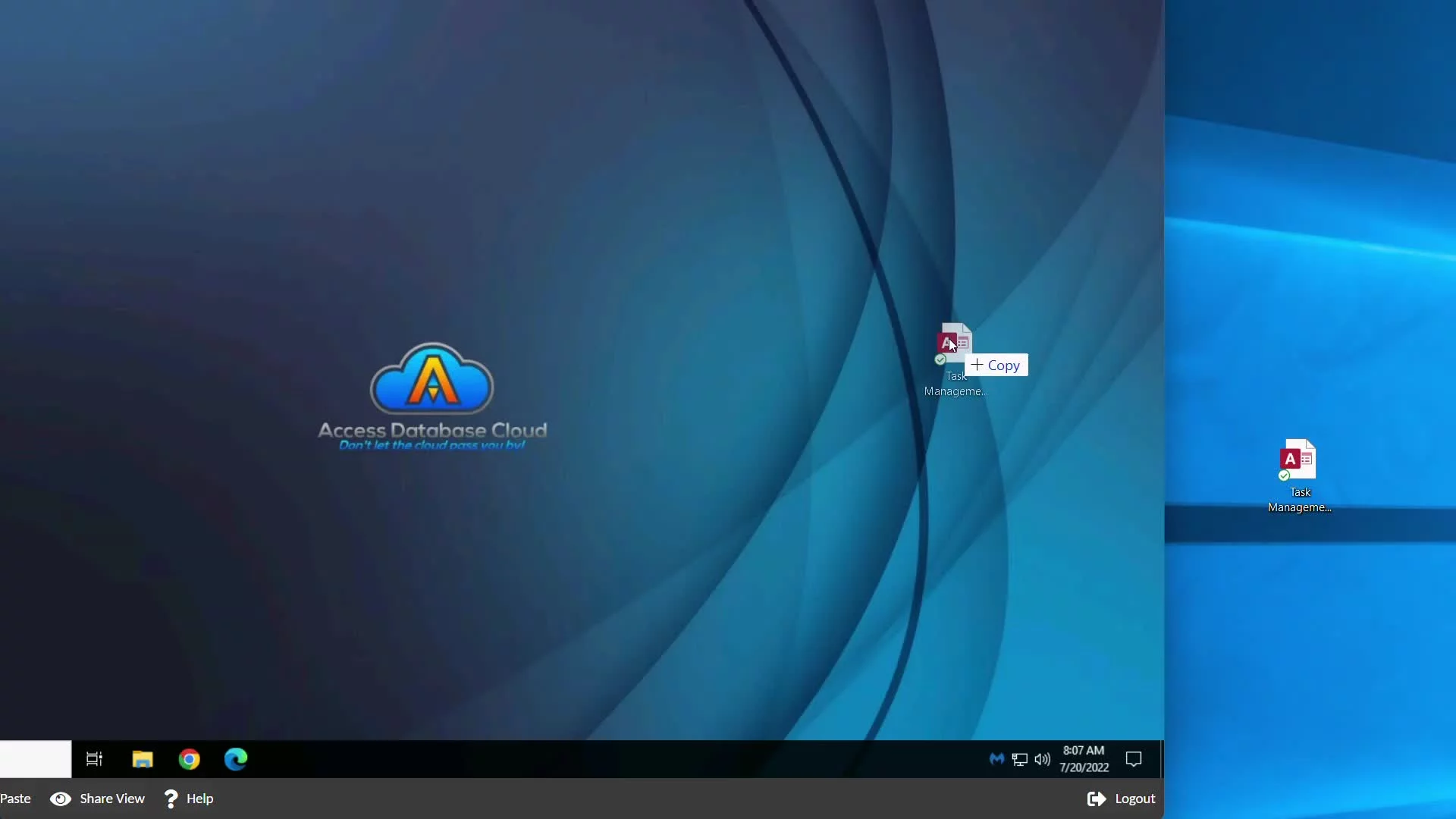Viewport: 1456px width, 819px height.
Task: Click the Logout button
Action: [1134, 799]
